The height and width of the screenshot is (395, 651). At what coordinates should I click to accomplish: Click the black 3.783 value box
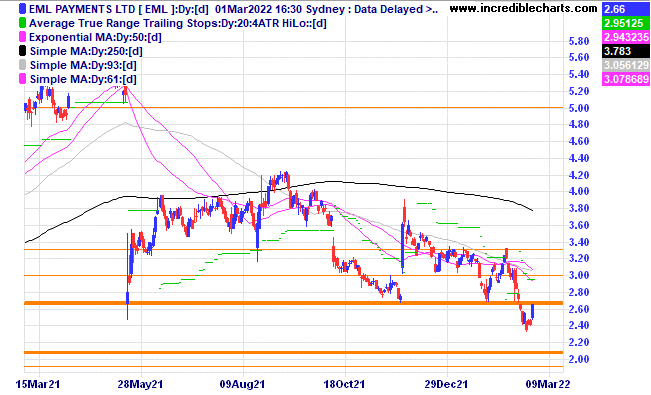click(x=626, y=51)
